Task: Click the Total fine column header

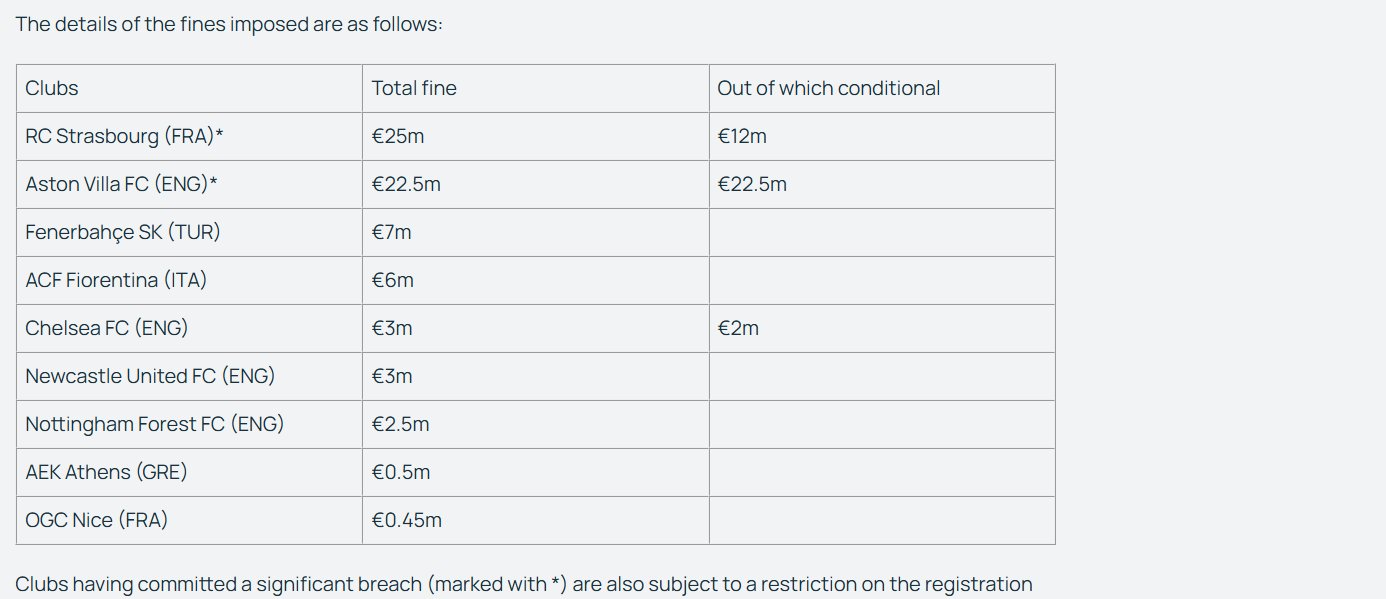Action: pyautogui.click(x=536, y=88)
